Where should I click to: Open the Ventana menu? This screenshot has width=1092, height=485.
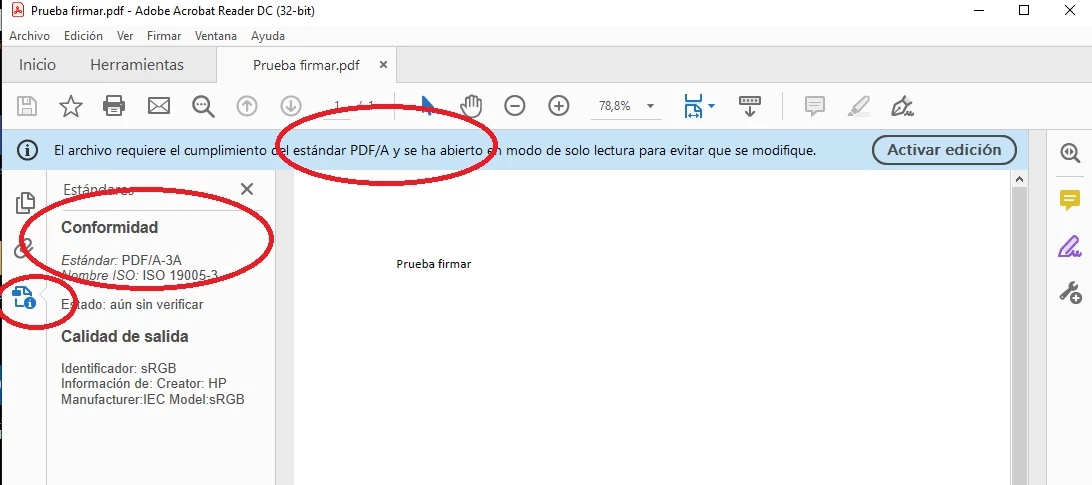pyautogui.click(x=216, y=36)
